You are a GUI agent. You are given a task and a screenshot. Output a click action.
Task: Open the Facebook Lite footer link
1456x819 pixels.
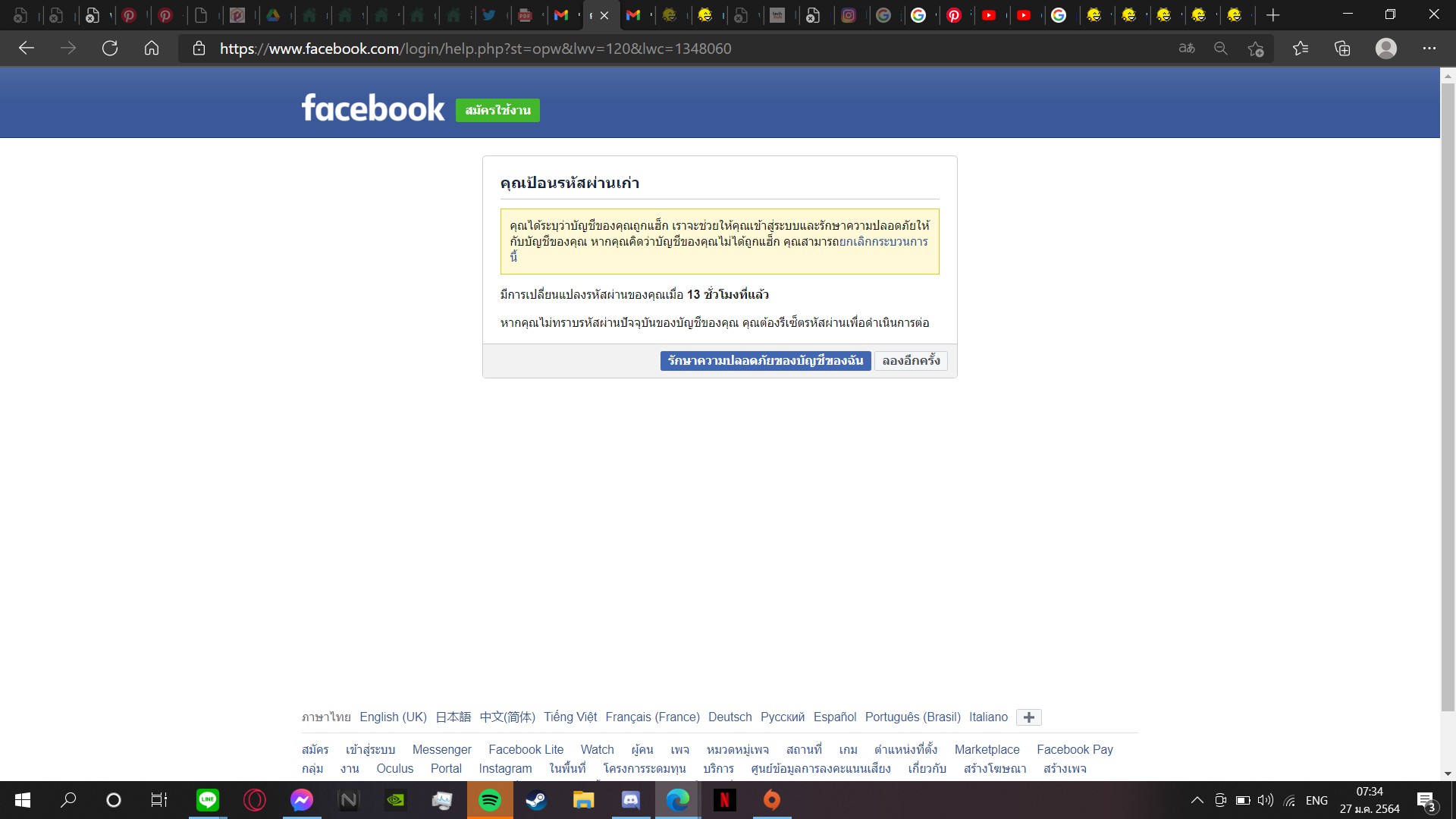(x=526, y=749)
